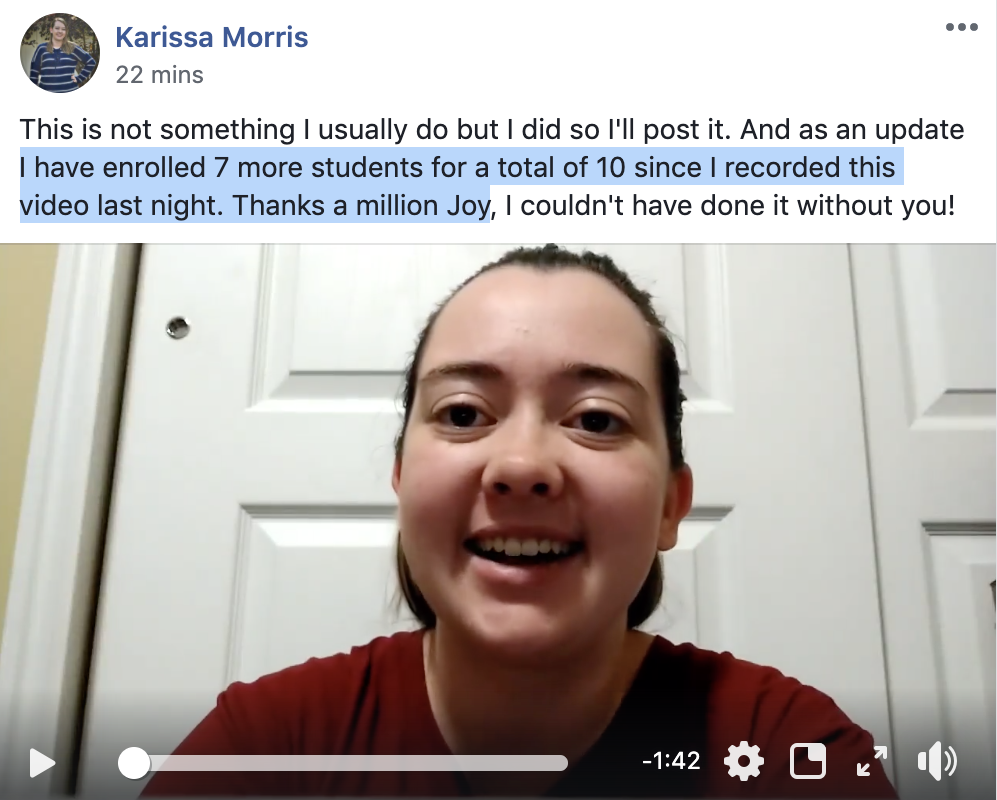This screenshot has width=997, height=800.
Task: Click the phrase 'And as an update' in the post
Action: coord(852,130)
